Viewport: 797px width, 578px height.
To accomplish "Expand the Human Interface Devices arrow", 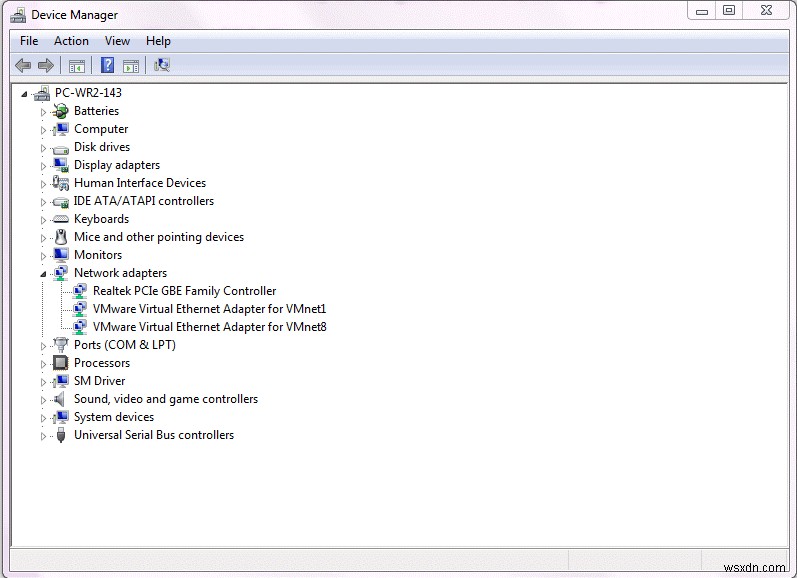I will tap(43, 184).
